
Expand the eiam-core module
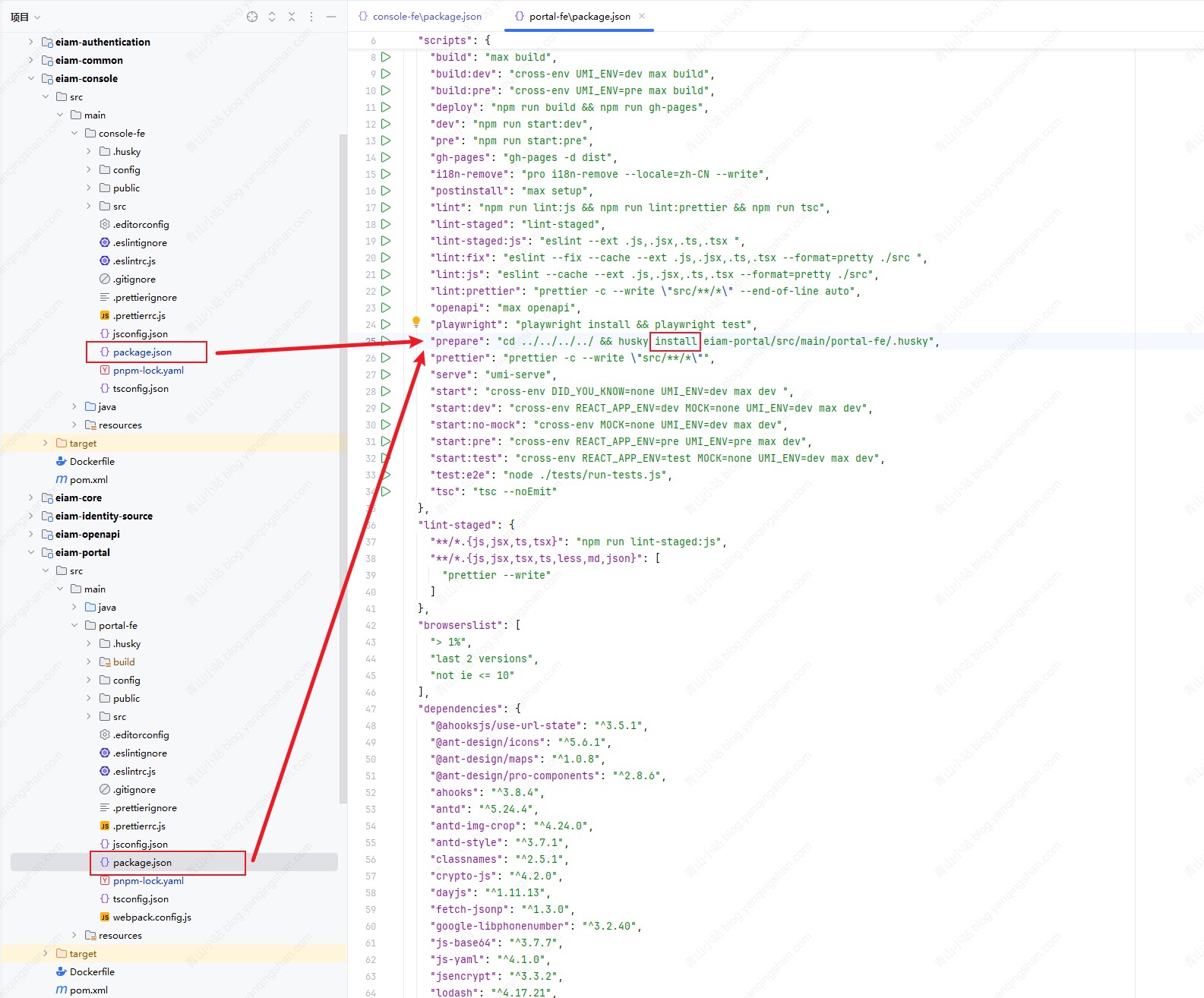coord(31,497)
